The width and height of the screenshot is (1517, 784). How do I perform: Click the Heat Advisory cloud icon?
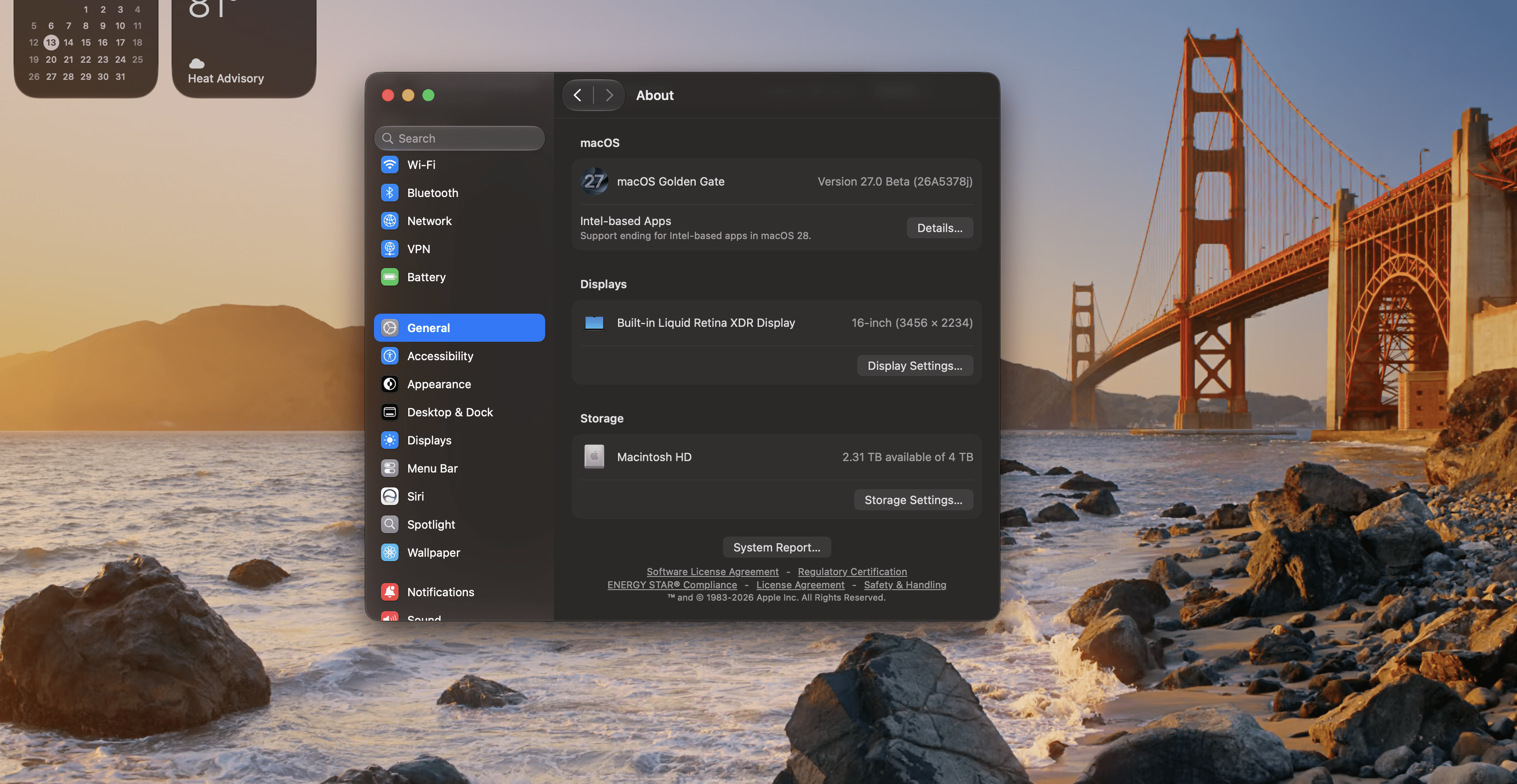(197, 63)
